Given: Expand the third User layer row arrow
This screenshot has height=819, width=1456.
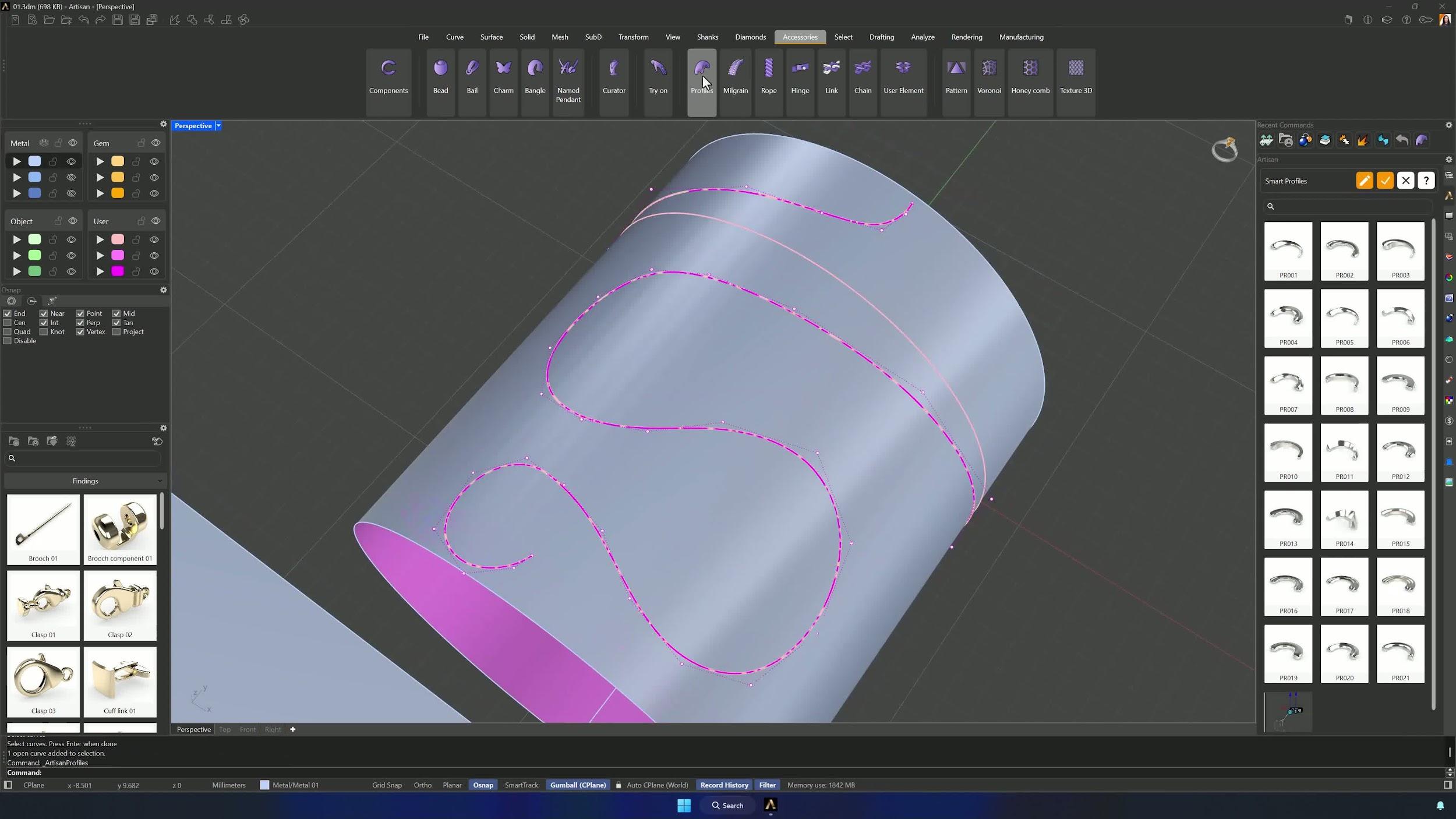Looking at the screenshot, I should [100, 271].
